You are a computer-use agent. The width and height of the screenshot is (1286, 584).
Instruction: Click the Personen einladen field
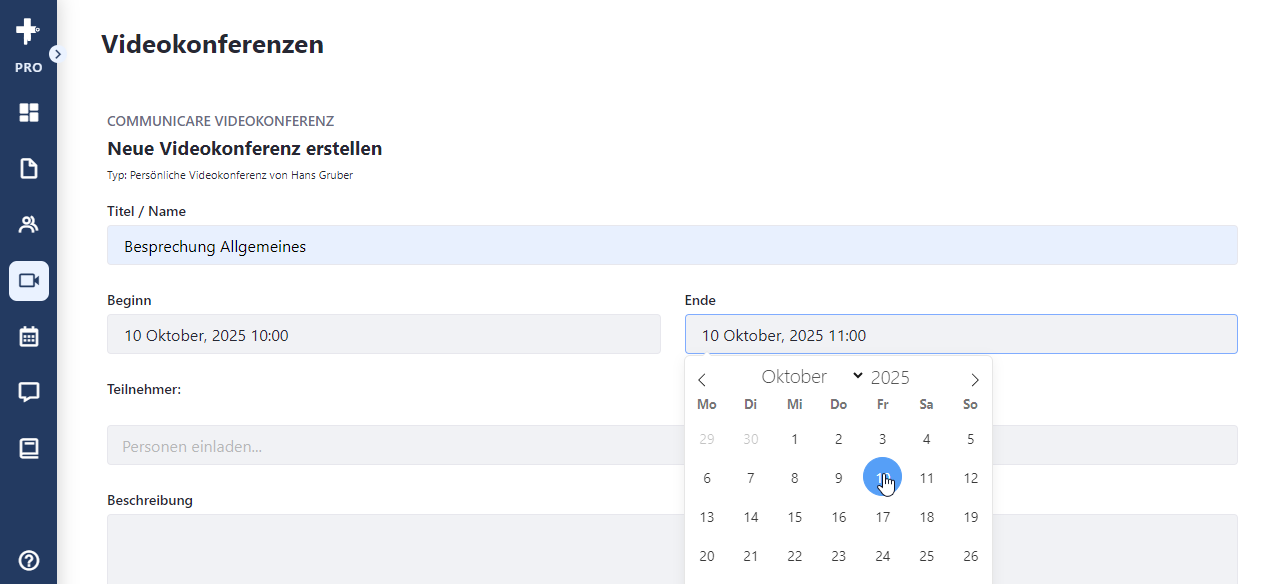click(395, 445)
